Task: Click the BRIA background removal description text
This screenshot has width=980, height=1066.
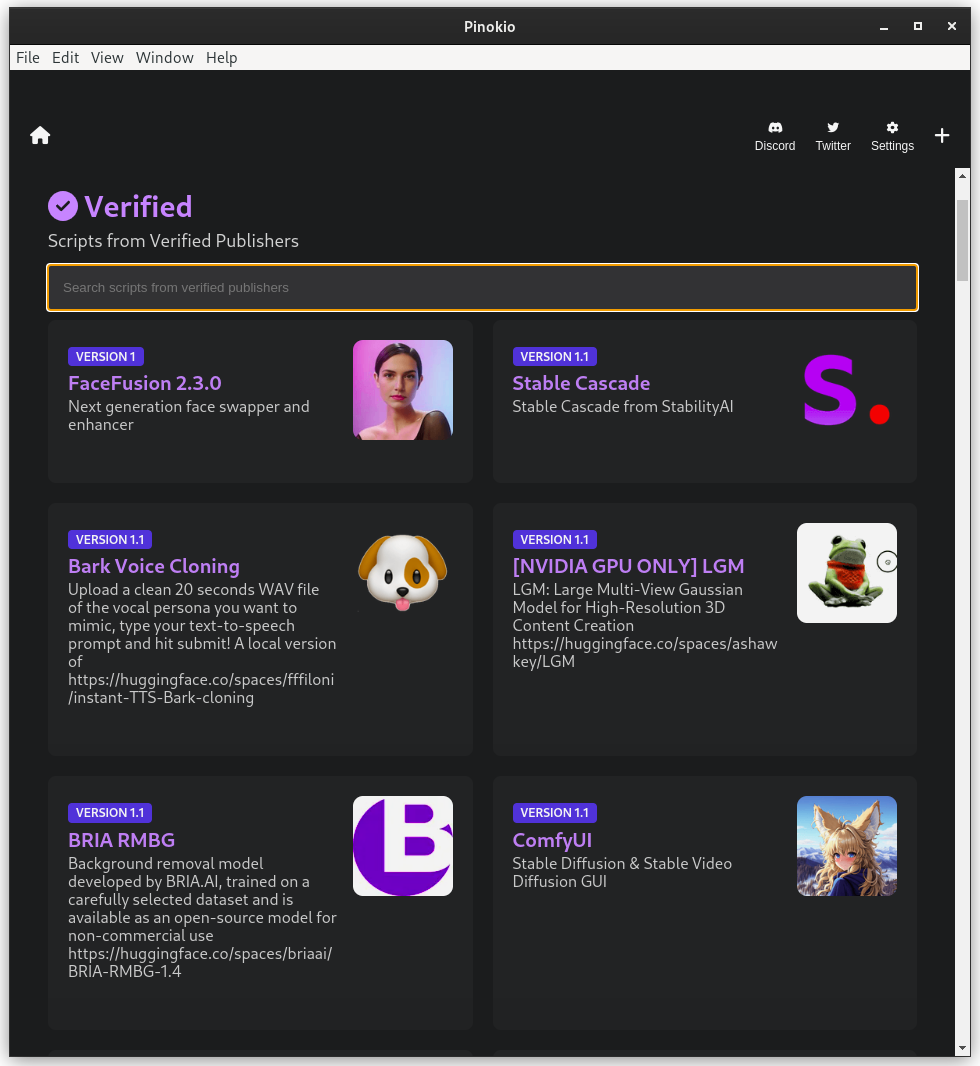Action: [203, 917]
